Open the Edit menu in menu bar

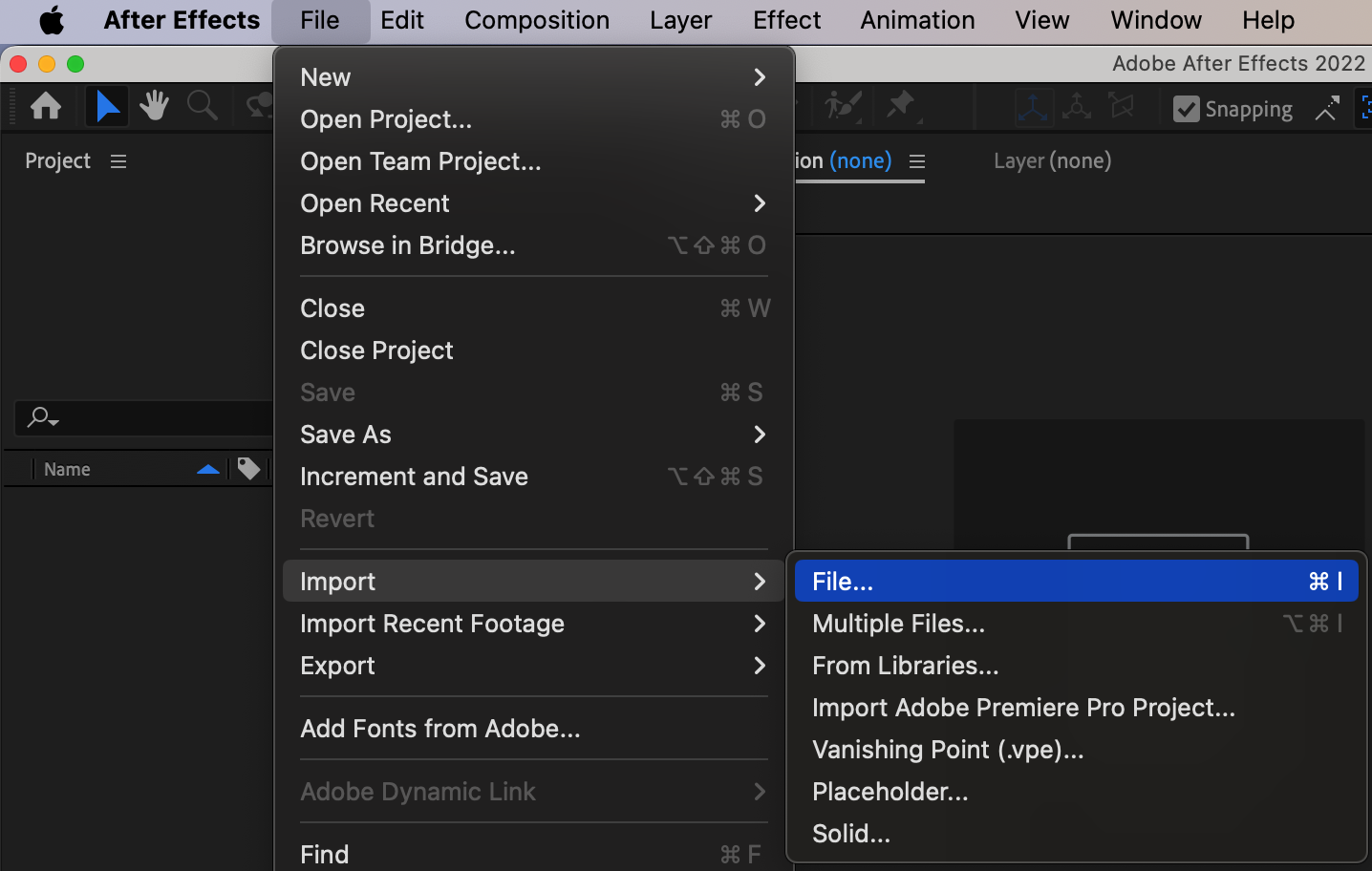(401, 20)
